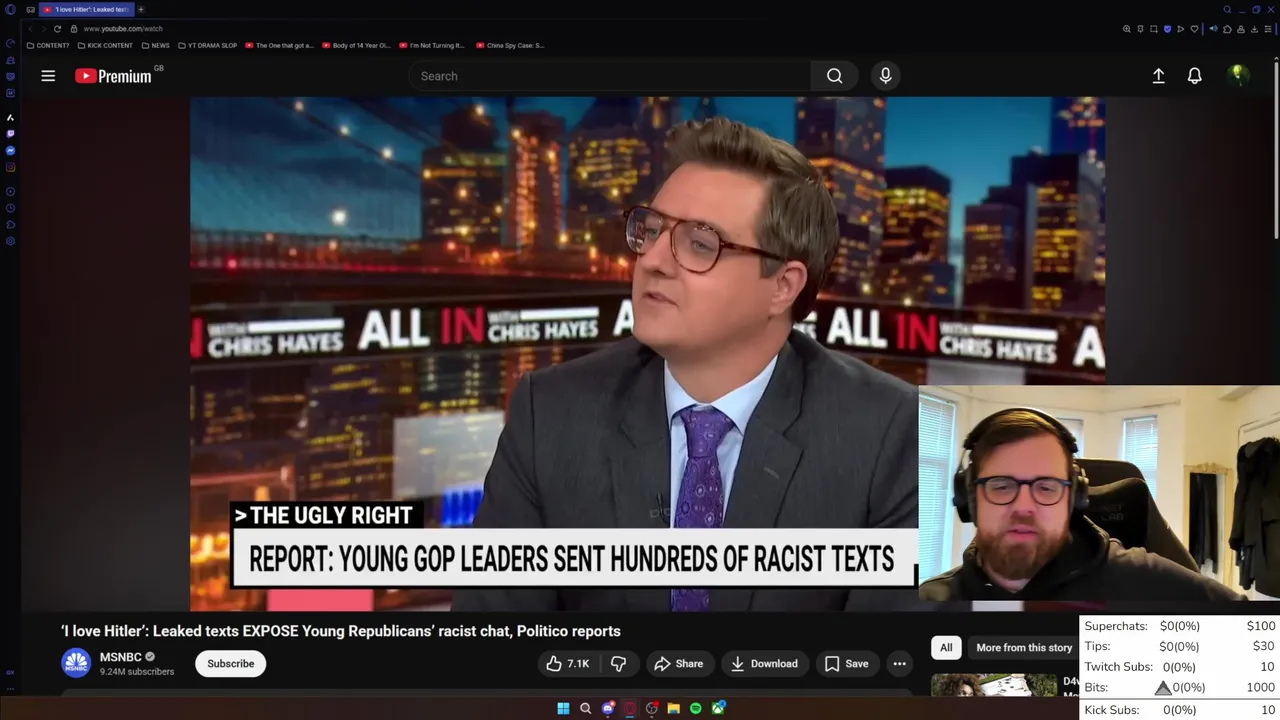Click the page vertical scrollbar

[1276, 150]
